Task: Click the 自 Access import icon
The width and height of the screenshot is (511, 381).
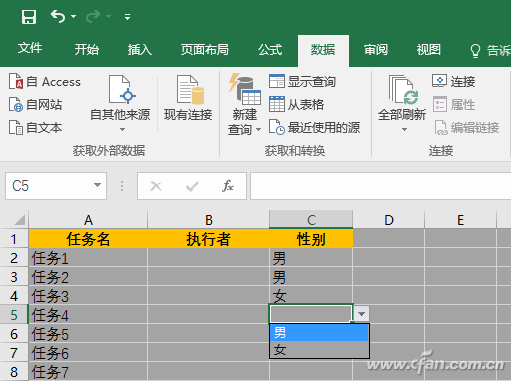Action: click(x=16, y=82)
